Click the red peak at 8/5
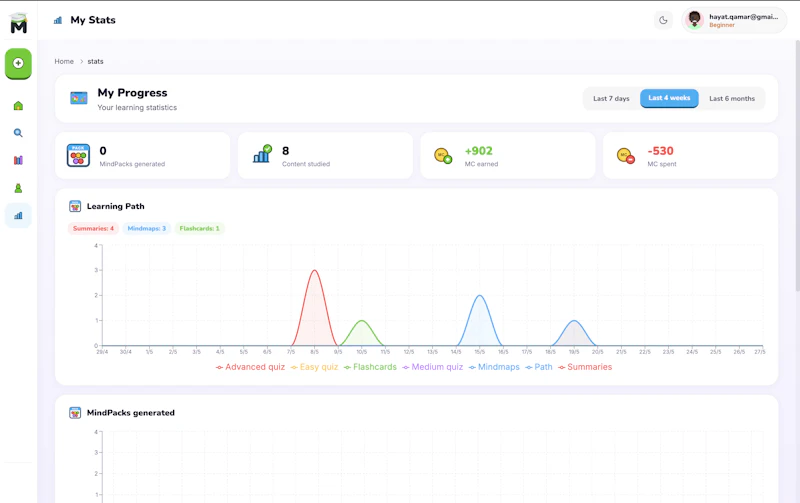The image size is (800, 503). pos(314,271)
